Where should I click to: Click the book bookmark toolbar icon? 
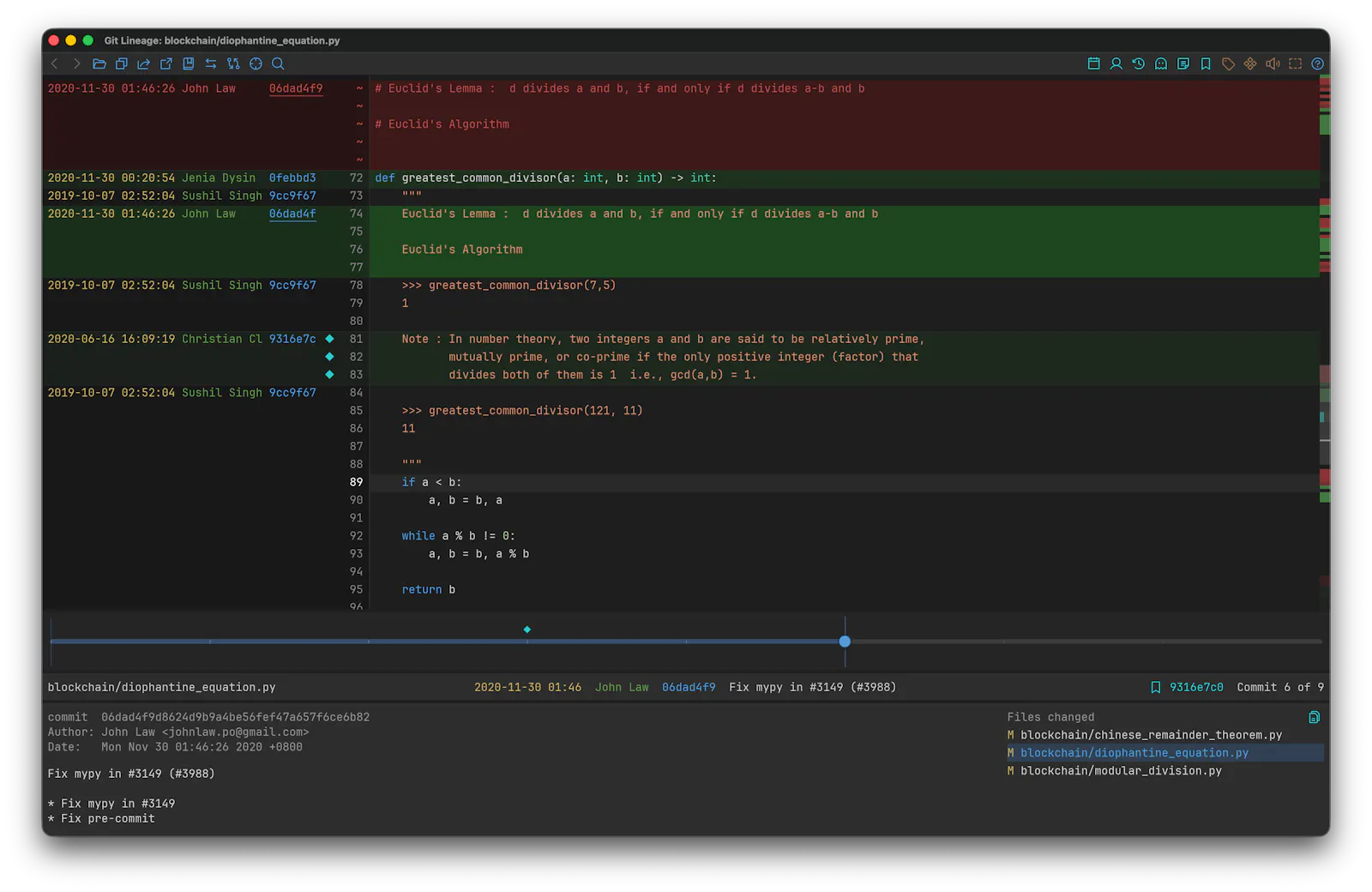pyautogui.click(x=189, y=63)
